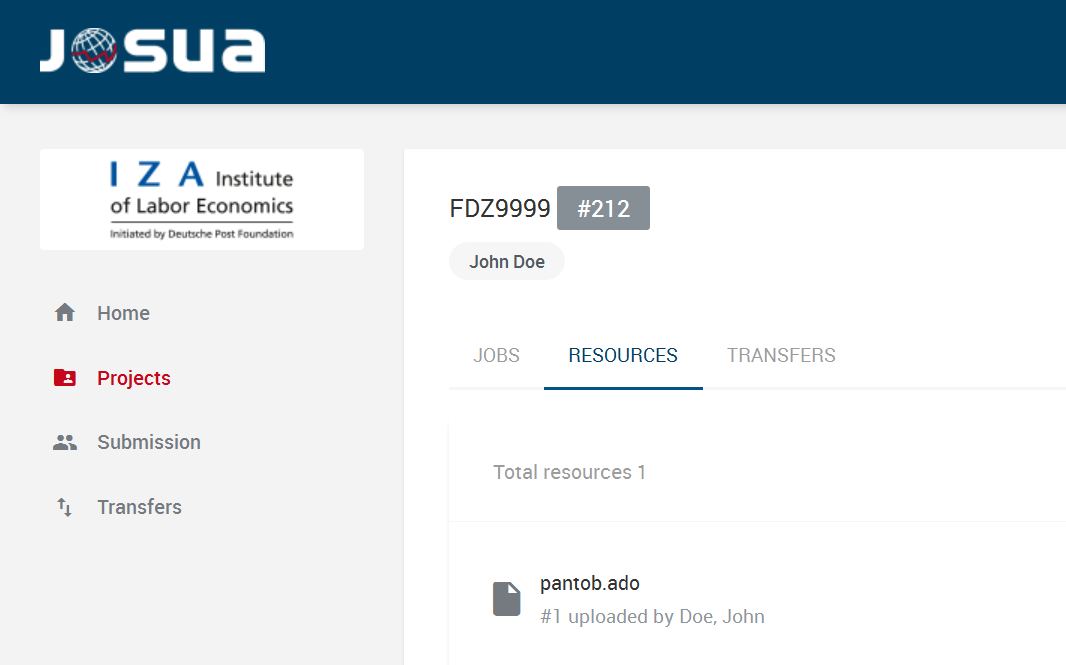This screenshot has height=665, width=1066.
Task: Click the pantob.ado file icon
Action: (507, 599)
